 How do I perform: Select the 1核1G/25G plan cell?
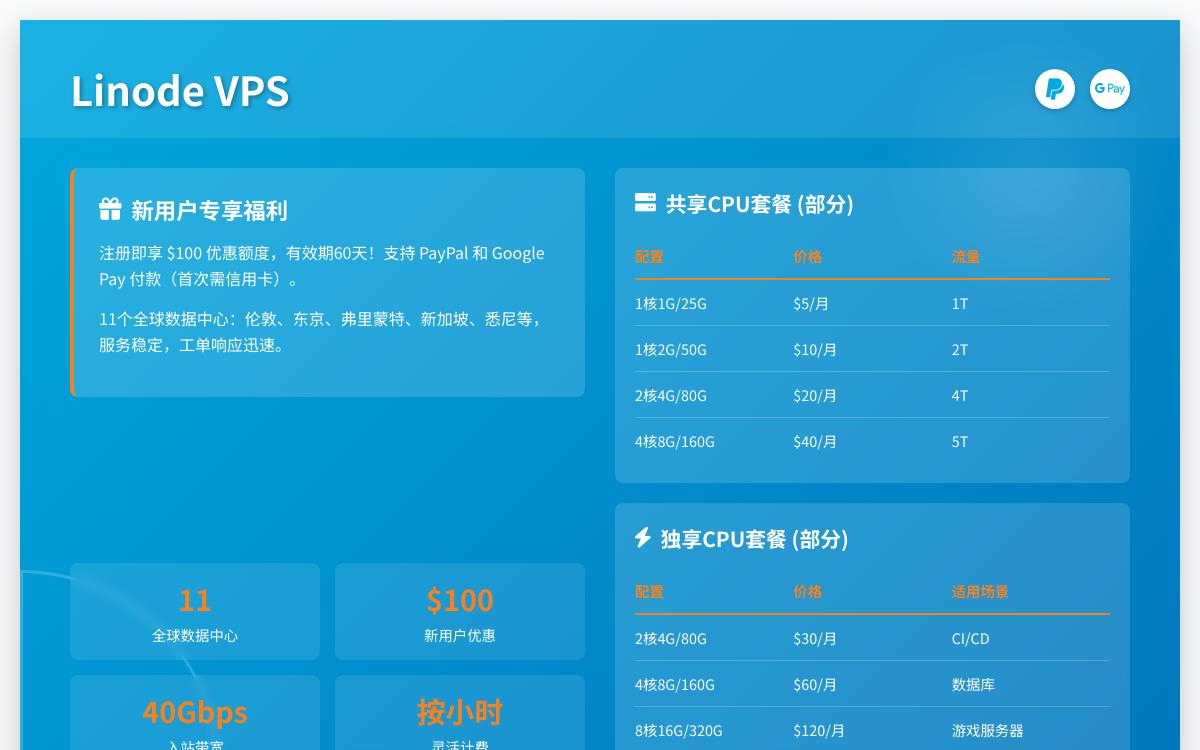click(x=671, y=303)
